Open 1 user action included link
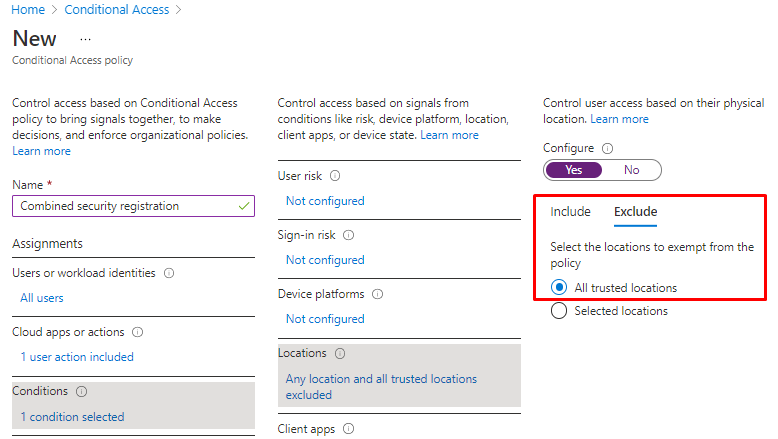Viewport: 778px width, 439px height. [x=77, y=357]
